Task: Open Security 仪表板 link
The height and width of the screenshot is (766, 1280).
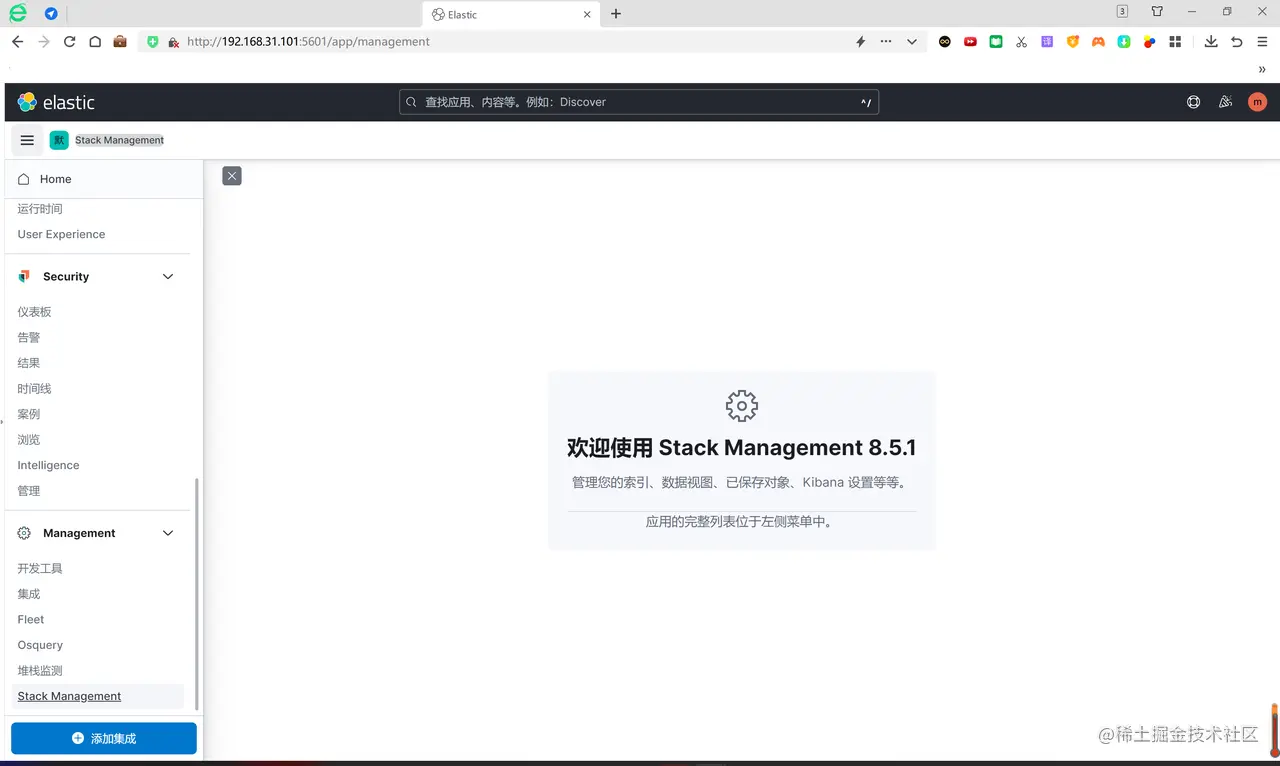Action: coord(34,312)
